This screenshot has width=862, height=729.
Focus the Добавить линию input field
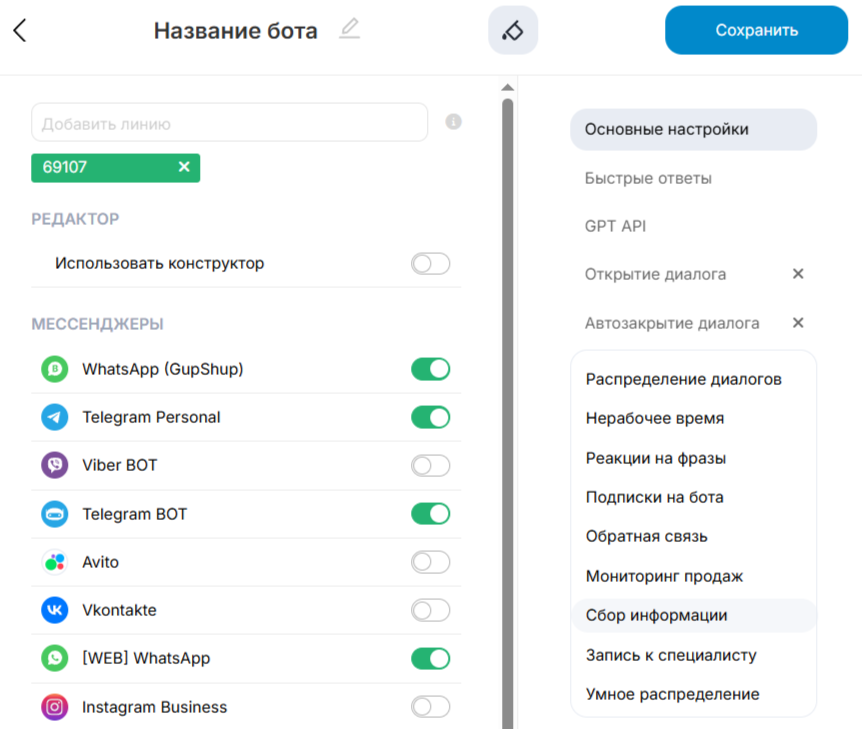(229, 123)
